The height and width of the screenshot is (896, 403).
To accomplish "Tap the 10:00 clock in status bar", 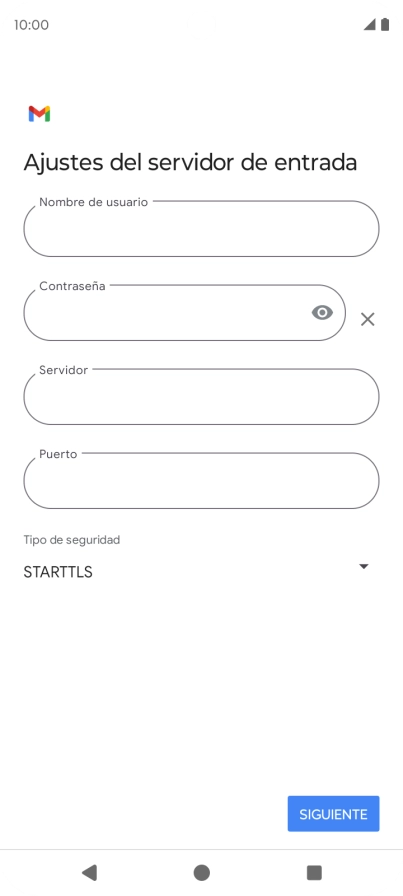I will (x=31, y=25).
